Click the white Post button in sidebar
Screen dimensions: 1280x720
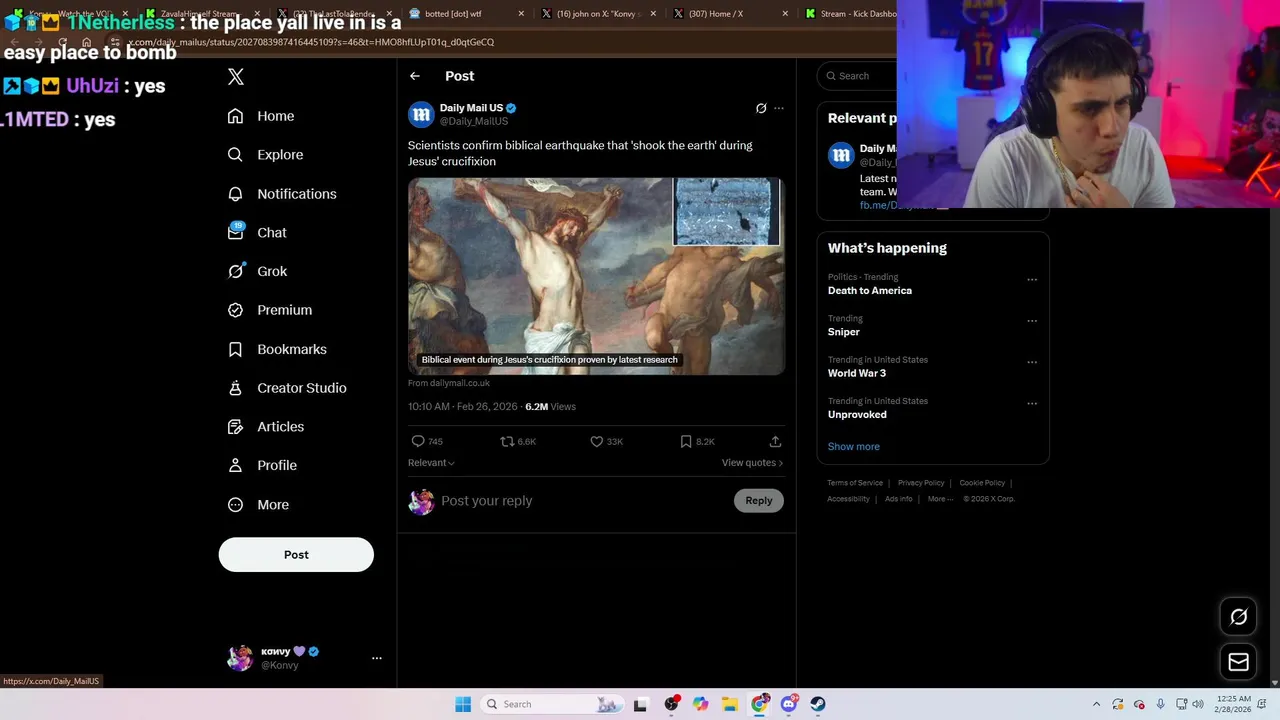tap(296, 555)
